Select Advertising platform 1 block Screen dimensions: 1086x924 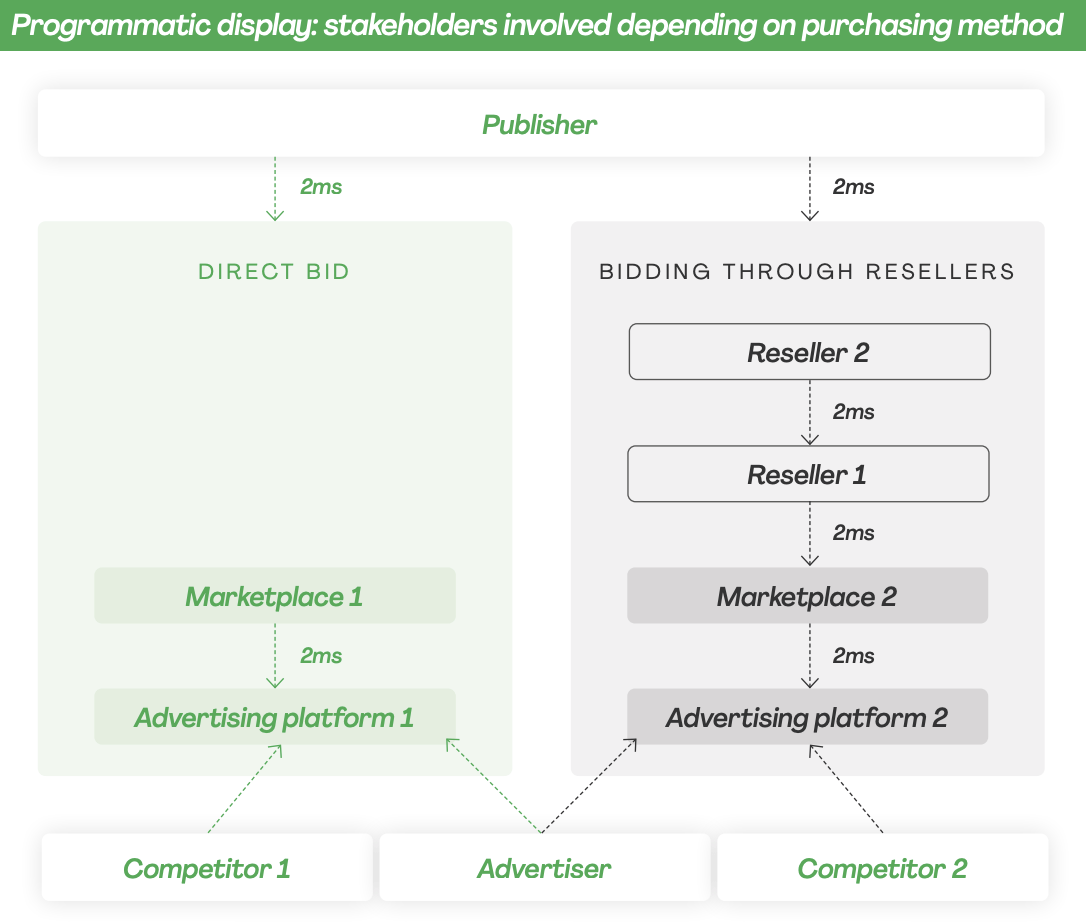point(274,717)
